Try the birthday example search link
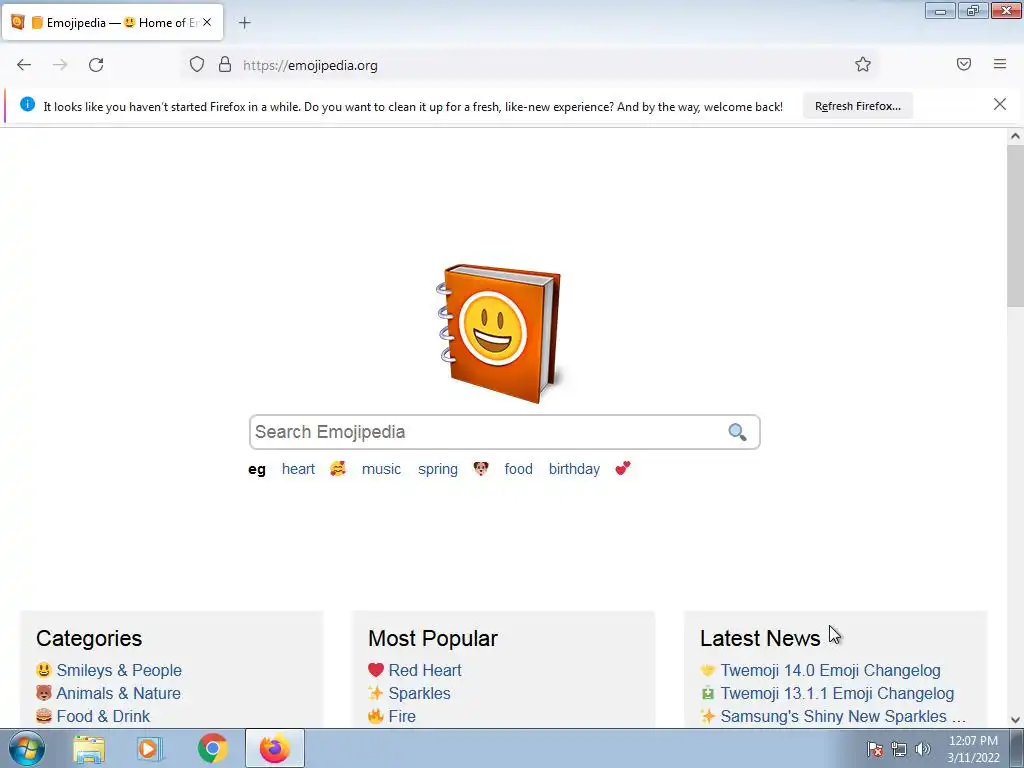 pyautogui.click(x=574, y=469)
